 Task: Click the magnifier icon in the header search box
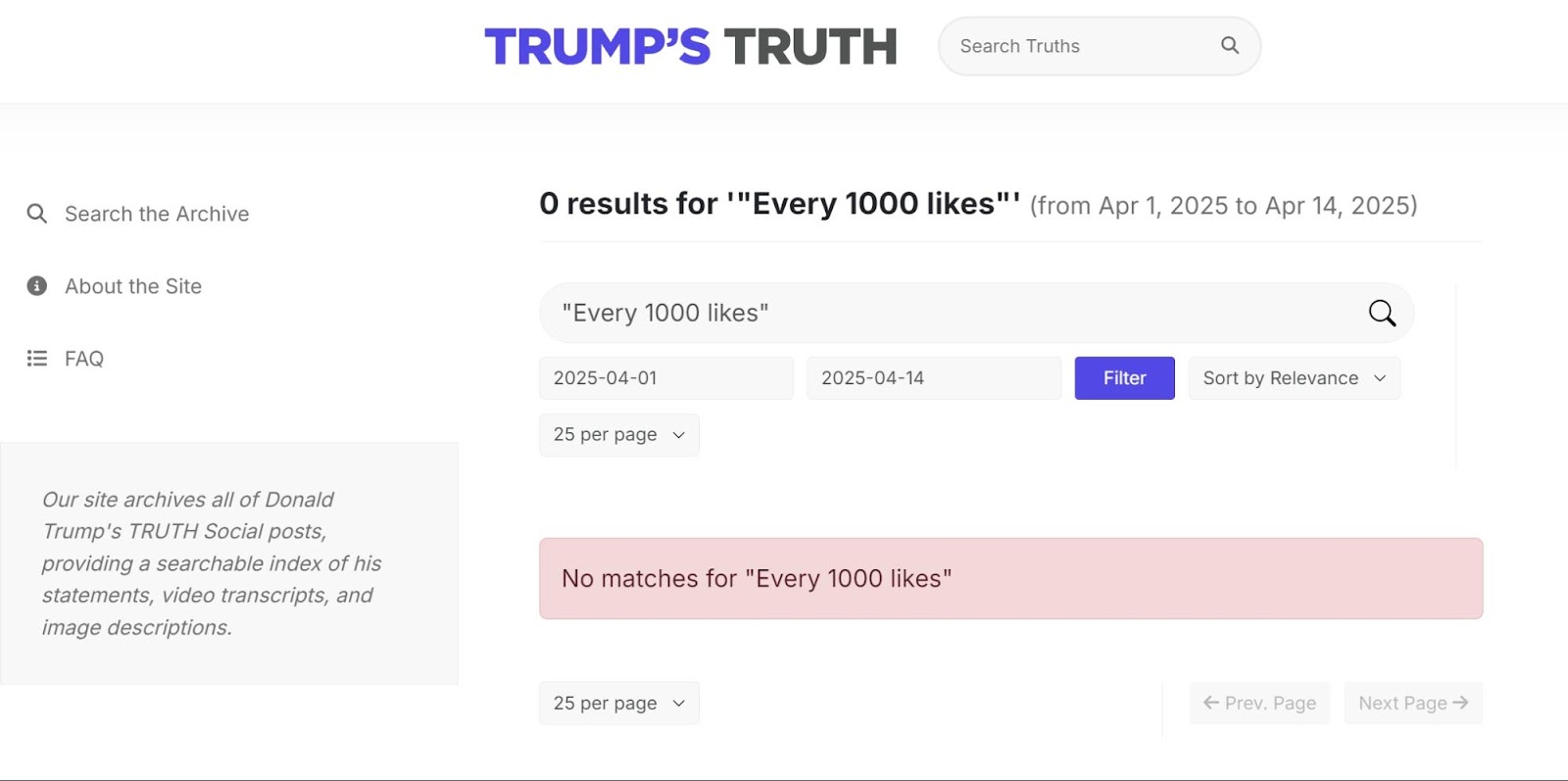click(x=1230, y=45)
